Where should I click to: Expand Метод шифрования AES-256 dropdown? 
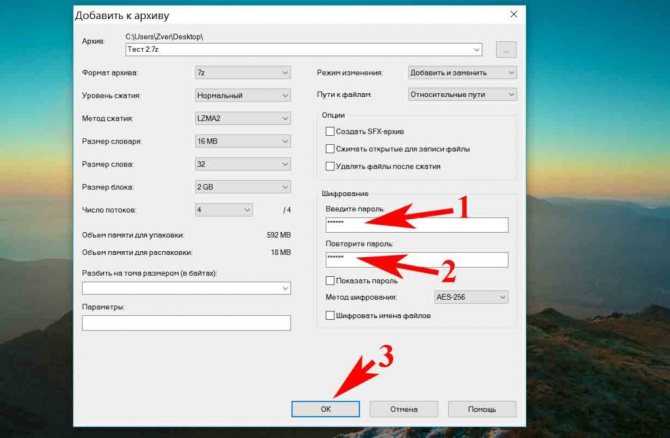[471, 297]
